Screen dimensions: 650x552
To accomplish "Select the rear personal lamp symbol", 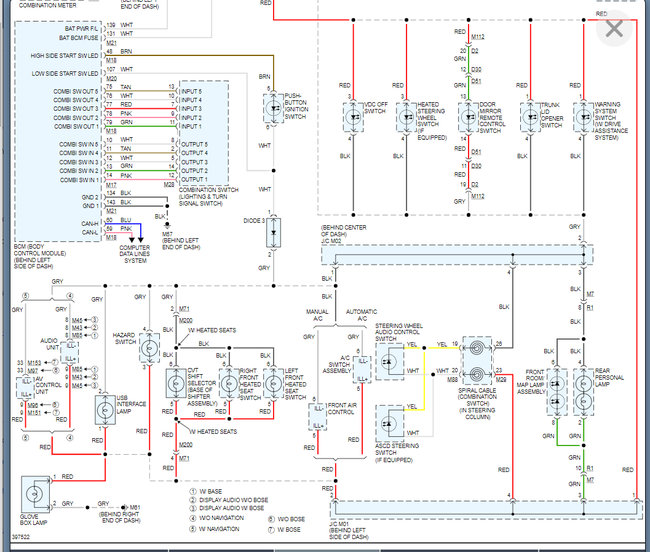I will (x=583, y=392).
